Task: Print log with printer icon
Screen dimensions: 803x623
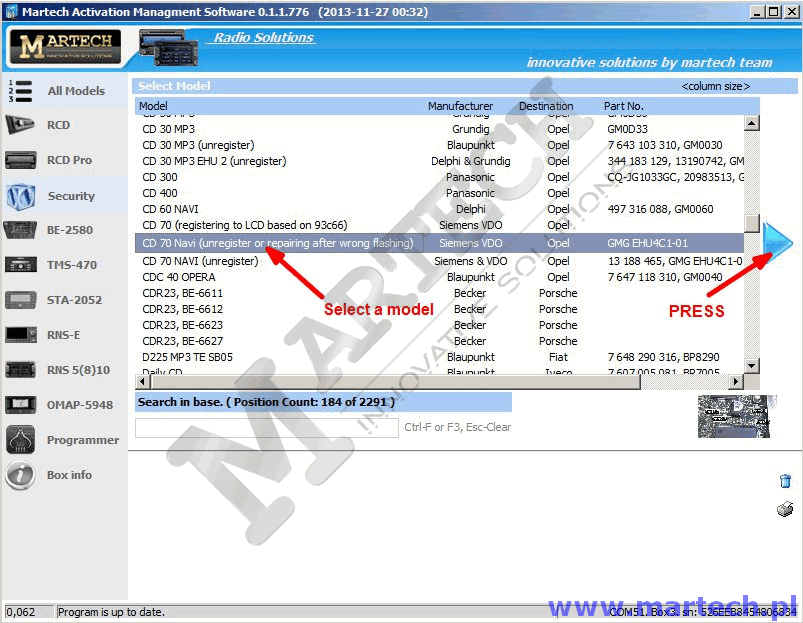Action: (785, 509)
